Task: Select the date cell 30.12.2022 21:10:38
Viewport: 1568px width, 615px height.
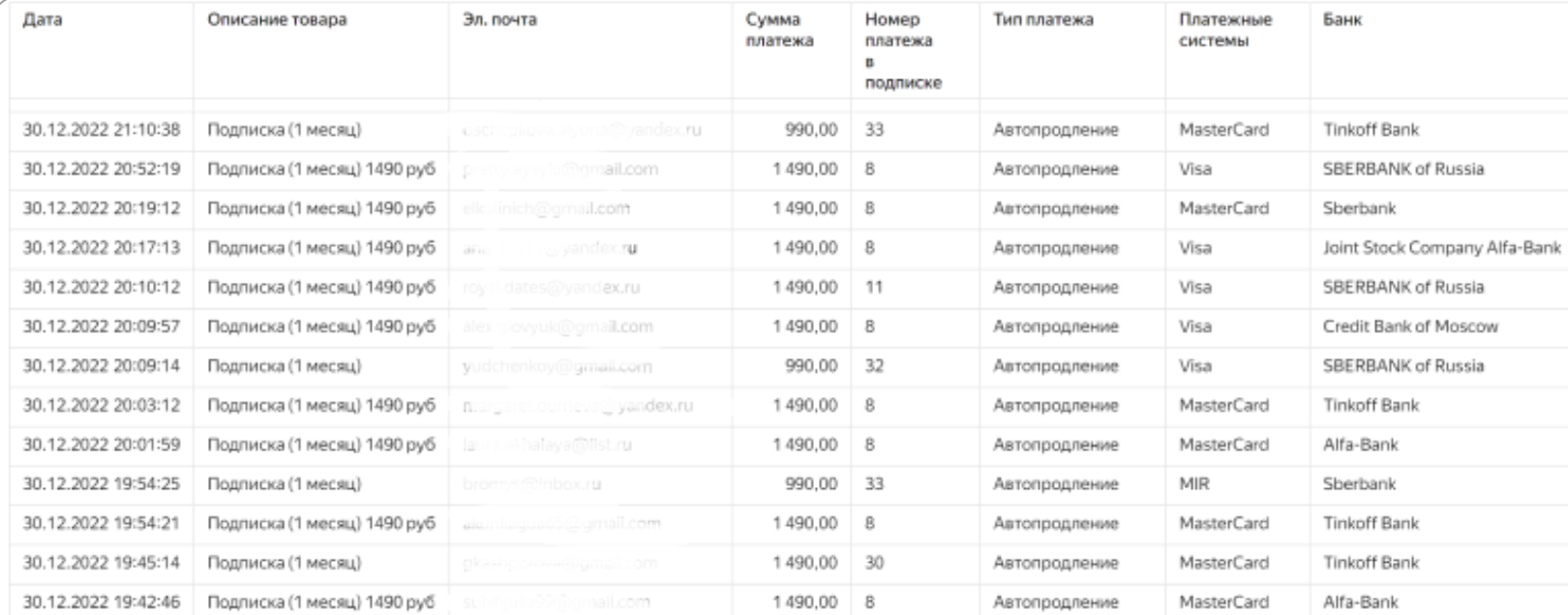Action: [x=102, y=130]
